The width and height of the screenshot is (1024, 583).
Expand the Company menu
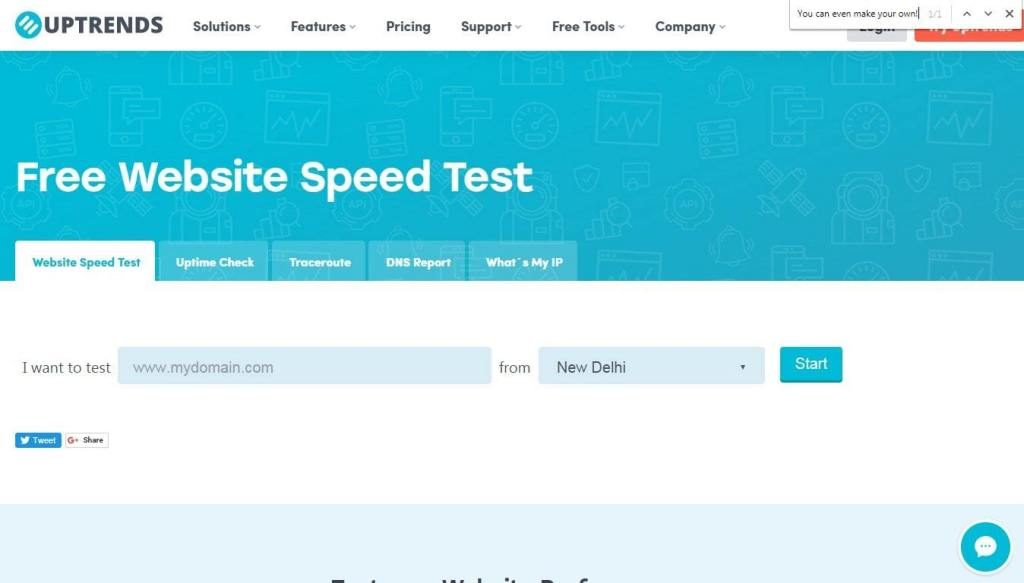point(690,27)
